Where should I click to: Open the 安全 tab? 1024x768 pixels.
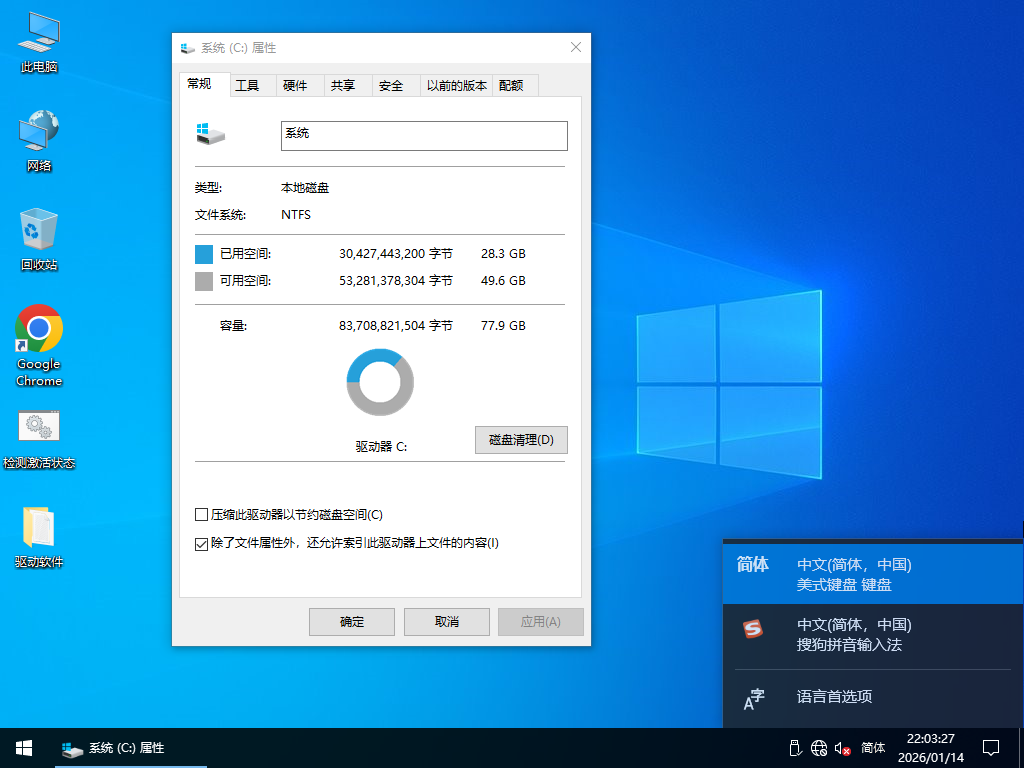click(x=391, y=86)
